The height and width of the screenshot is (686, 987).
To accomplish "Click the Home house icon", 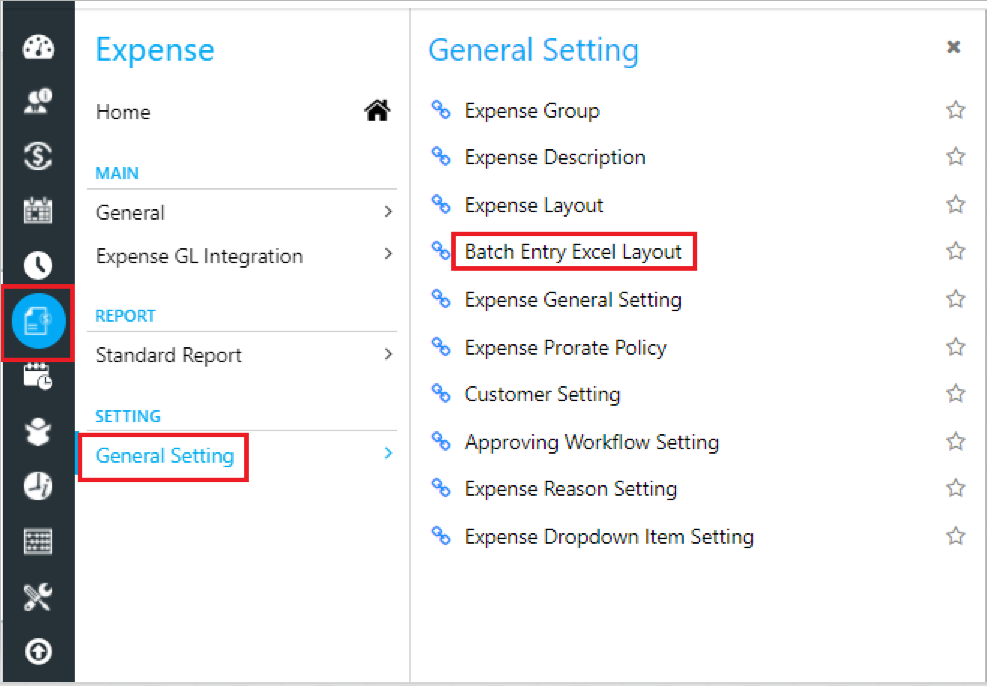I will [377, 112].
